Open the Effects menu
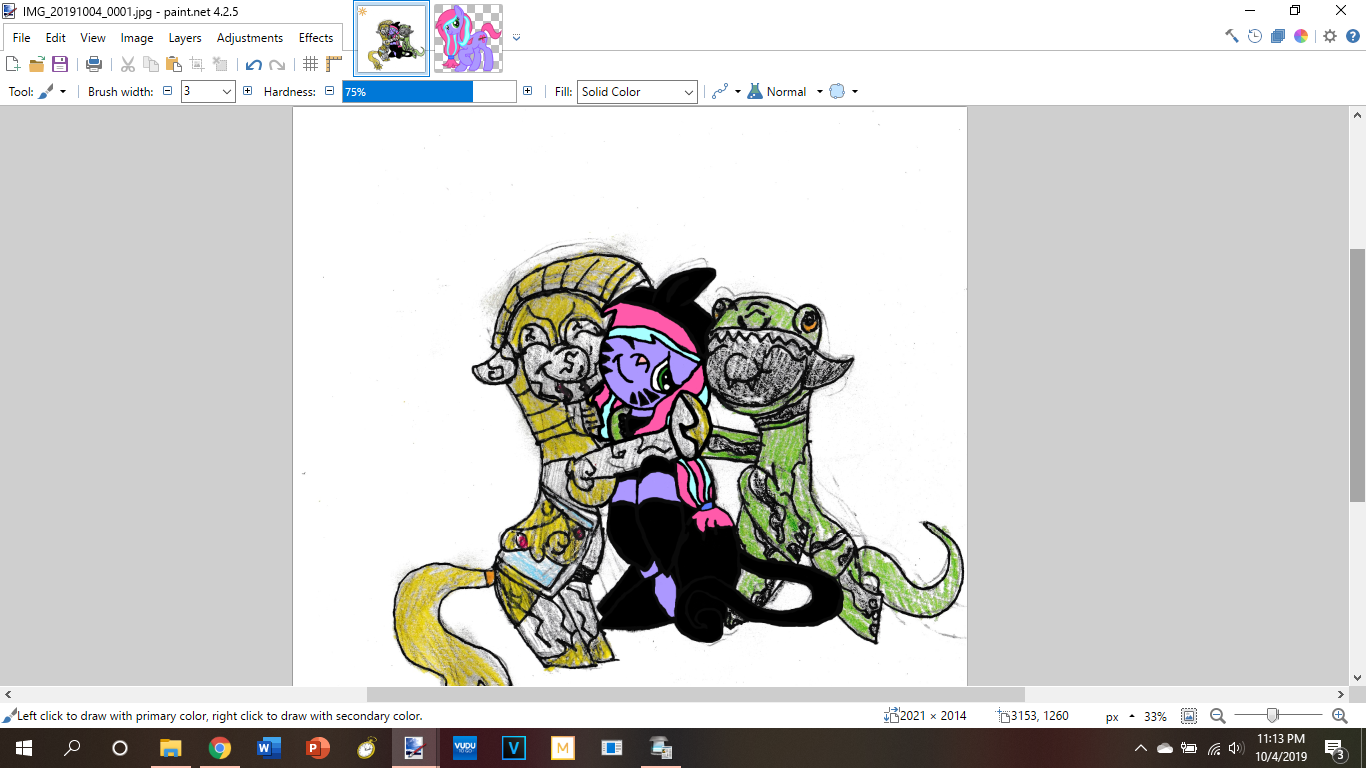Image resolution: width=1366 pixels, height=768 pixels. (x=316, y=38)
